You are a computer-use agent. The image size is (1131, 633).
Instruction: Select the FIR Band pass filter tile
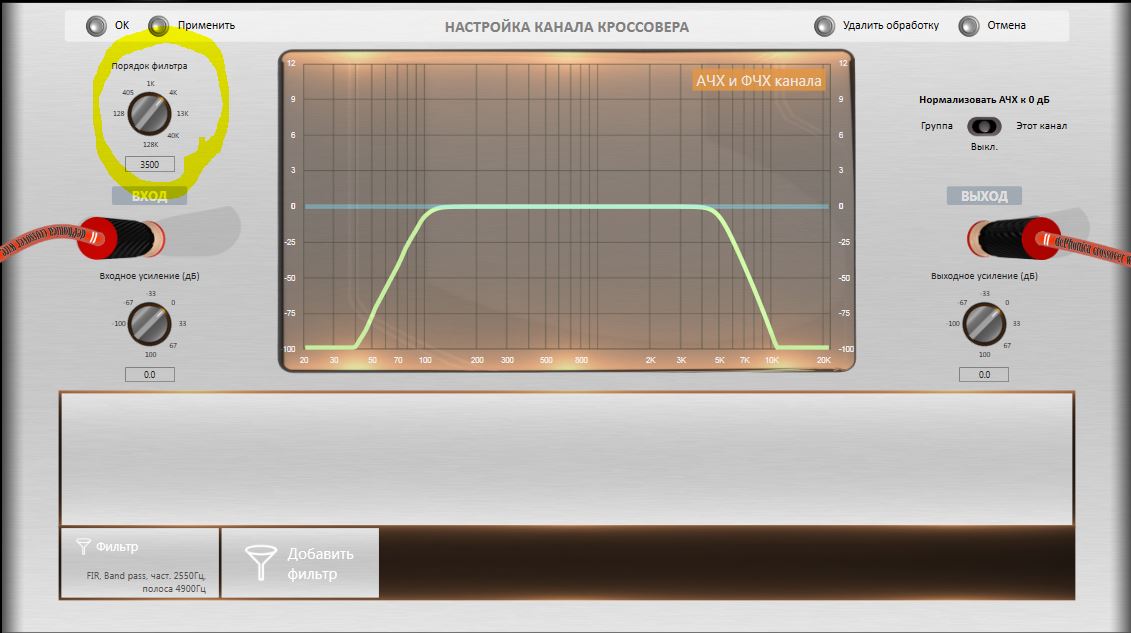pos(140,563)
